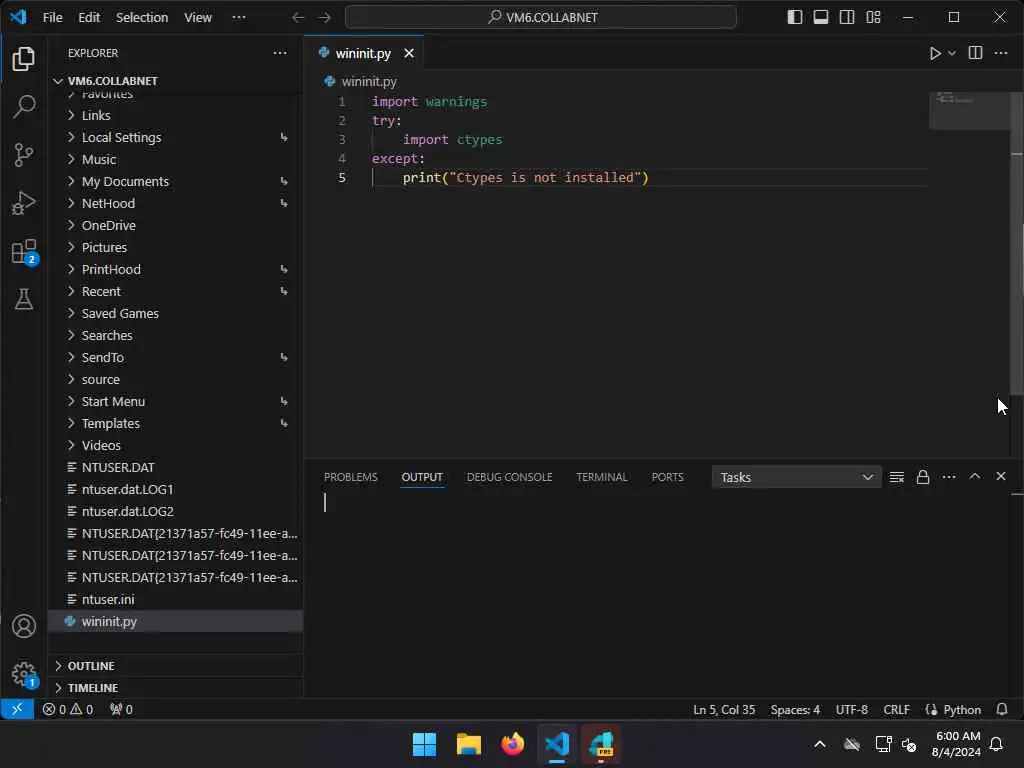Change file encoding UTF-8
The height and width of the screenshot is (768, 1024).
pos(852,710)
